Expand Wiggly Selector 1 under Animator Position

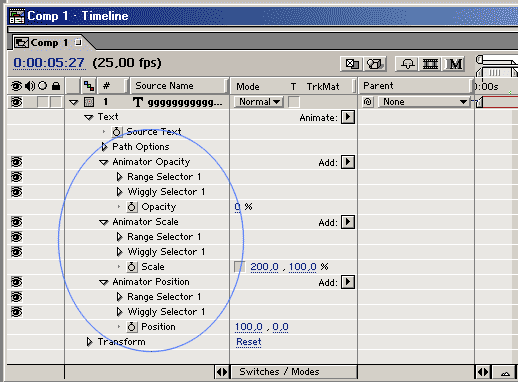[x=119, y=312]
